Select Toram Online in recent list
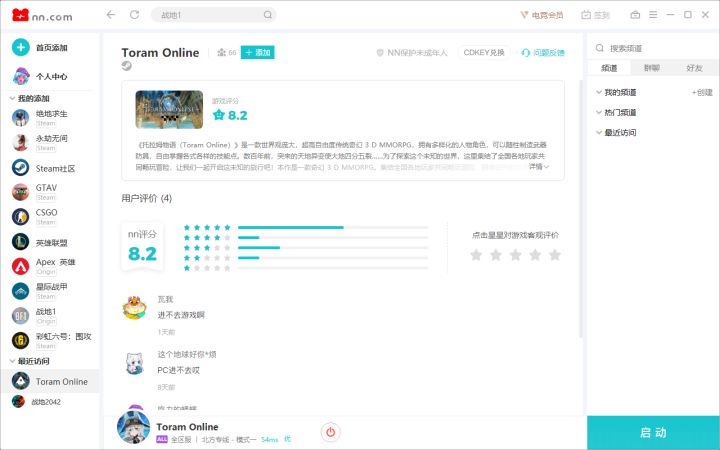 click(50, 381)
